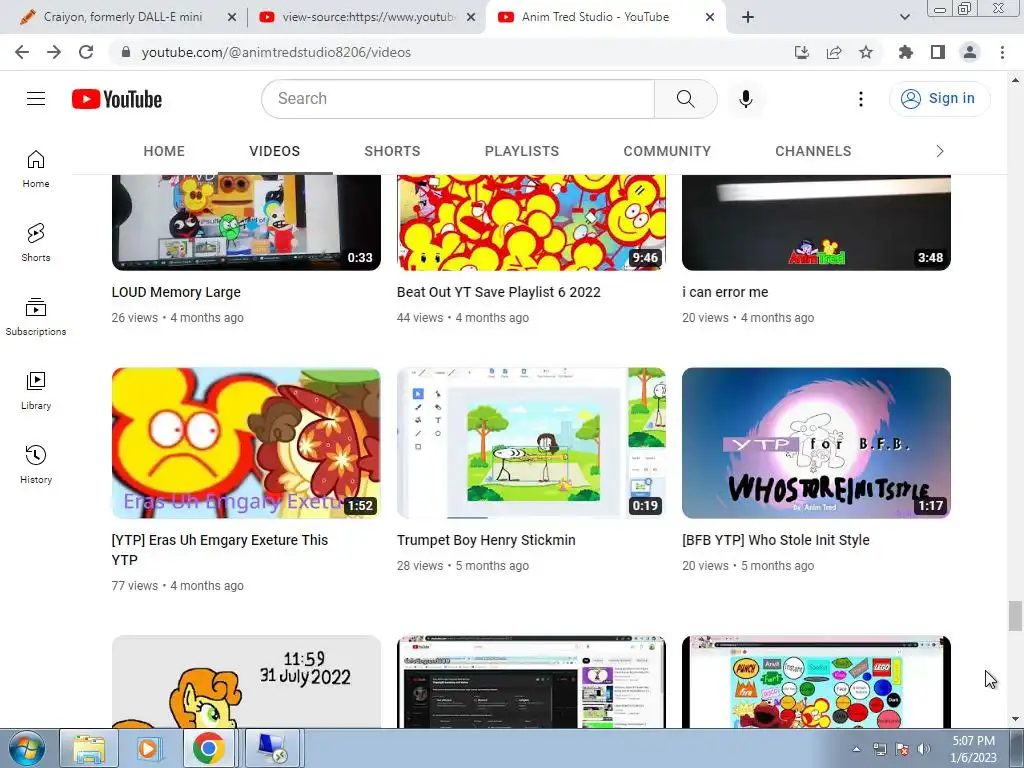Open Shorts in sidebar
The height and width of the screenshot is (768, 1024).
36,242
